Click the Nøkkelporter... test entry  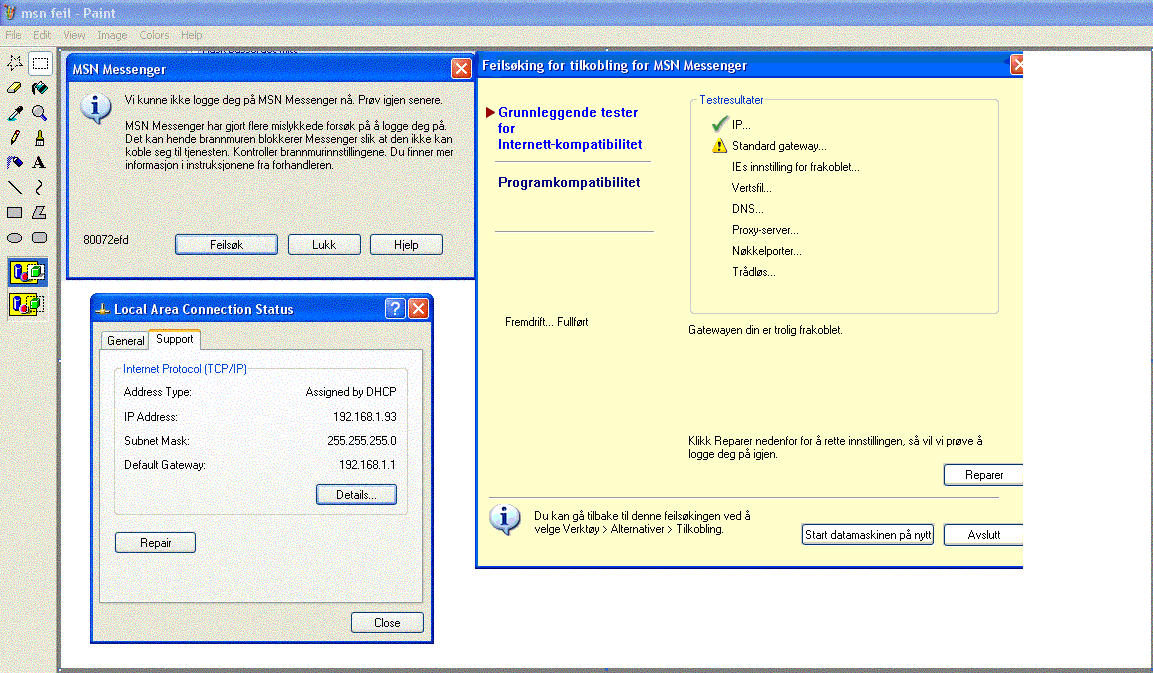click(x=767, y=251)
